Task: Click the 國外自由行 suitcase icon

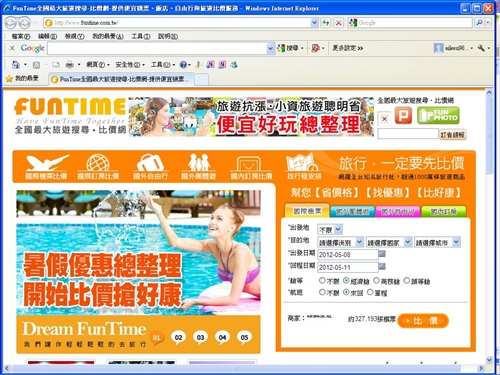Action: pos(150,166)
